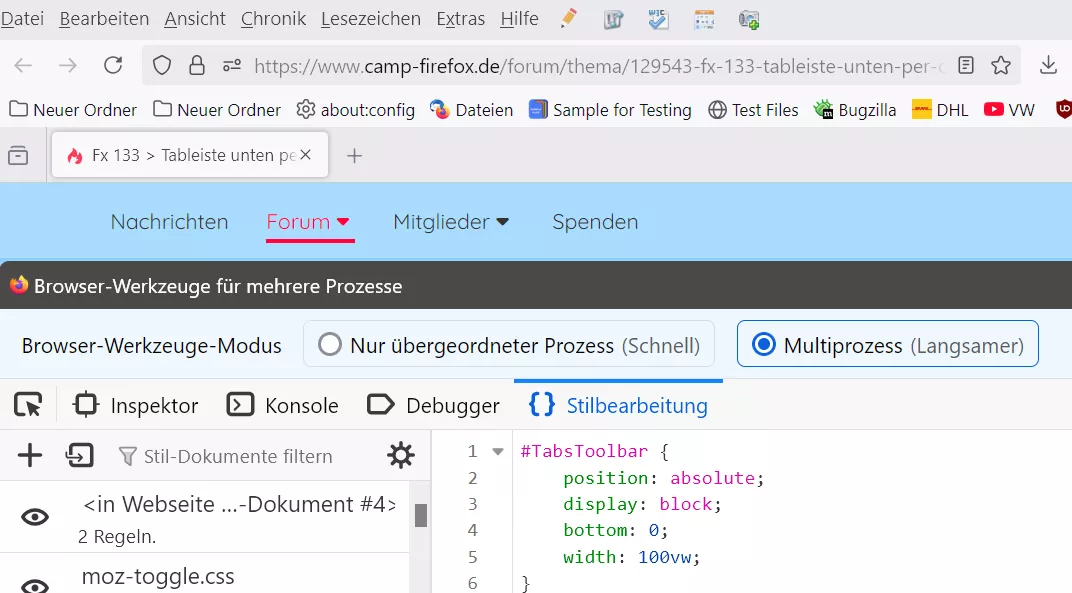The image size is (1072, 593).
Task: Open the DHL bookmark
Action: (x=940, y=109)
